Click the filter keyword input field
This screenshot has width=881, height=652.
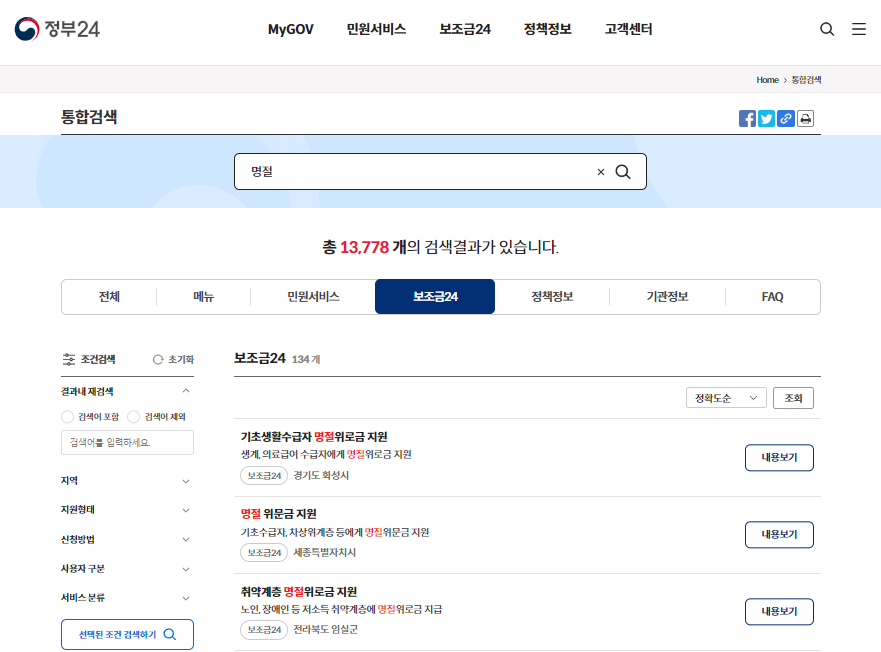(127, 443)
